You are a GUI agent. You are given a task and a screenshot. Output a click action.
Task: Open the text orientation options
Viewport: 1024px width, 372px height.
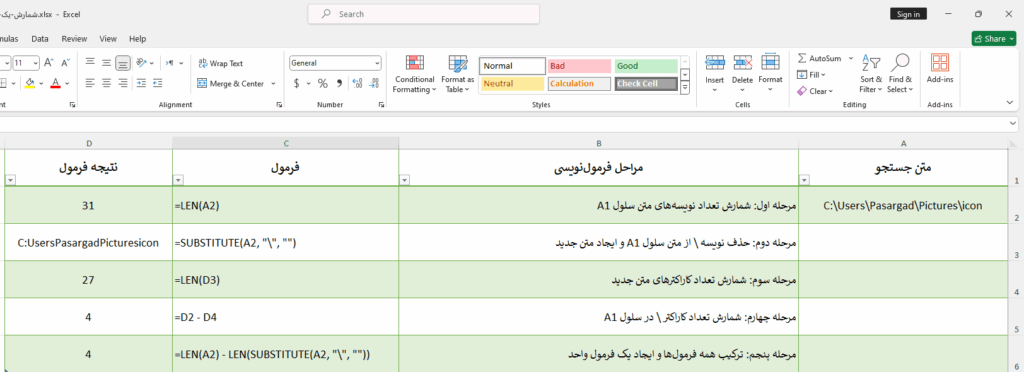coord(145,63)
